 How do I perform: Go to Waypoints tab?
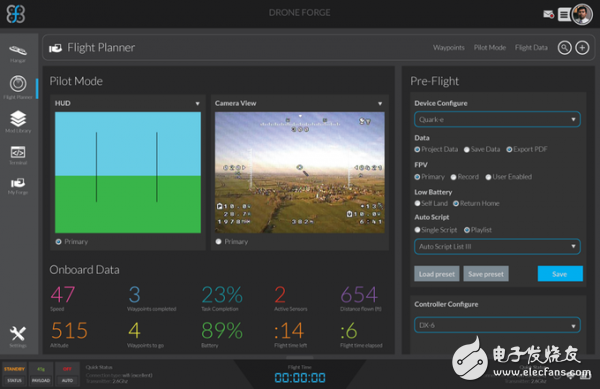449,48
